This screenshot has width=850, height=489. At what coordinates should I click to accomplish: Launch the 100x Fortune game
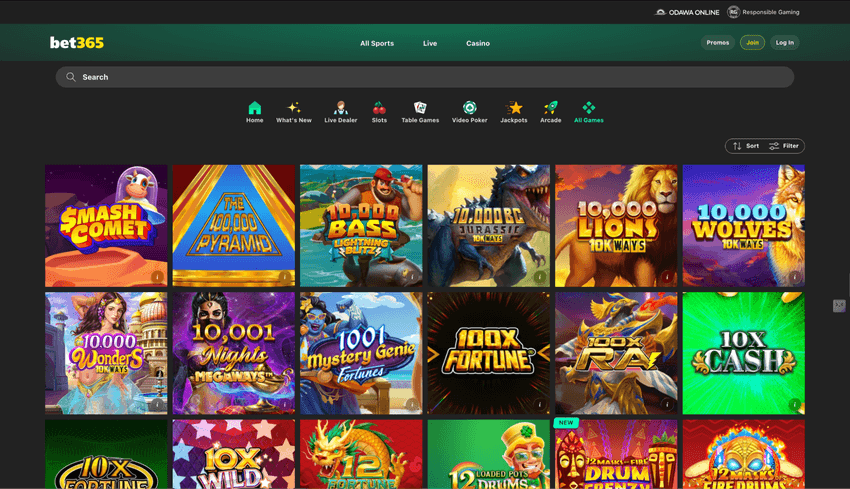[x=488, y=353]
